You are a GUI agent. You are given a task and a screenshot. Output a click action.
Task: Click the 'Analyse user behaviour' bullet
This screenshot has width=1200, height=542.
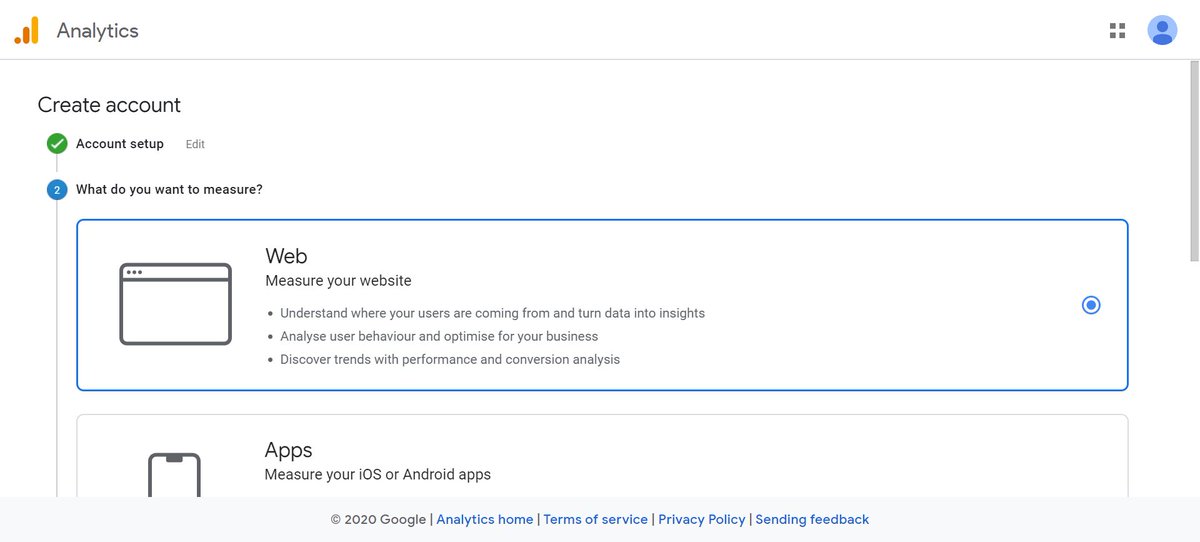439,337
